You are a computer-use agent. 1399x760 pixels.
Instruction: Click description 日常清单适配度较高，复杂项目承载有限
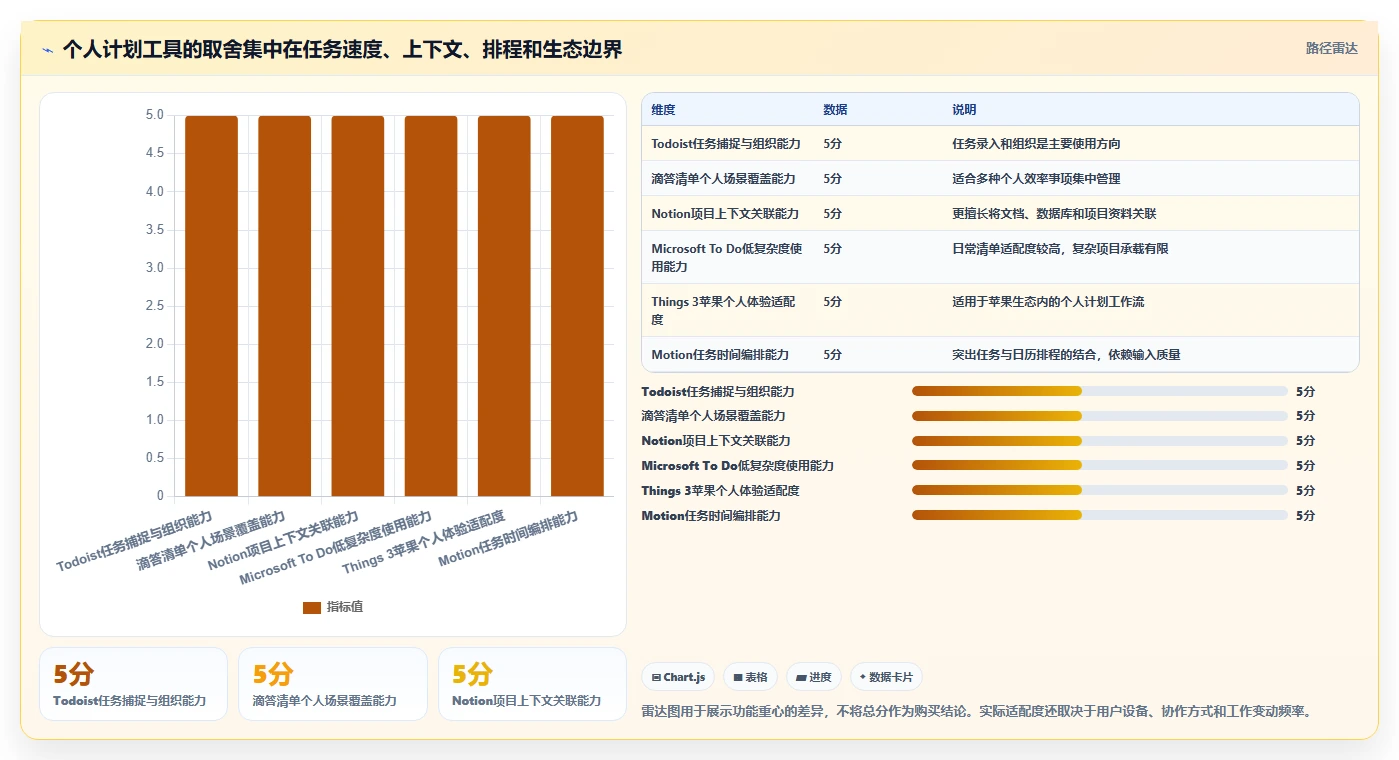coord(1060,249)
